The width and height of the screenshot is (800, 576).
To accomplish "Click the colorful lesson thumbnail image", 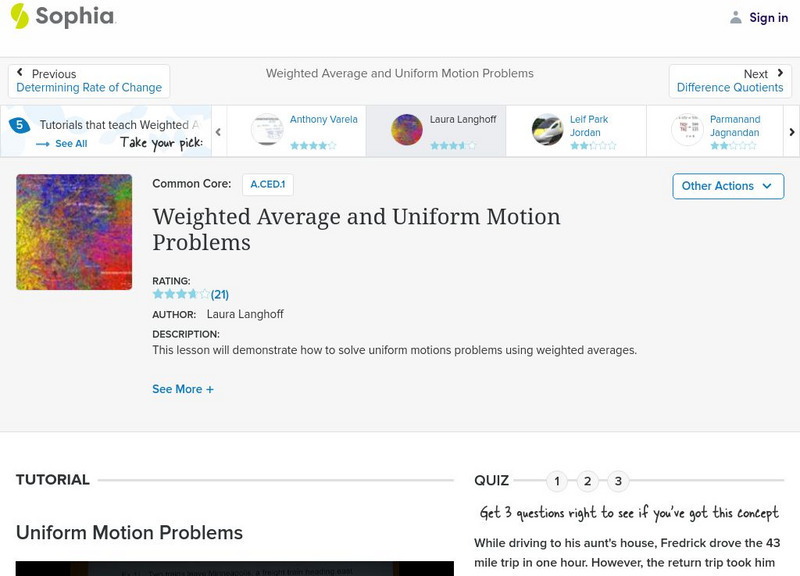I will click(74, 232).
